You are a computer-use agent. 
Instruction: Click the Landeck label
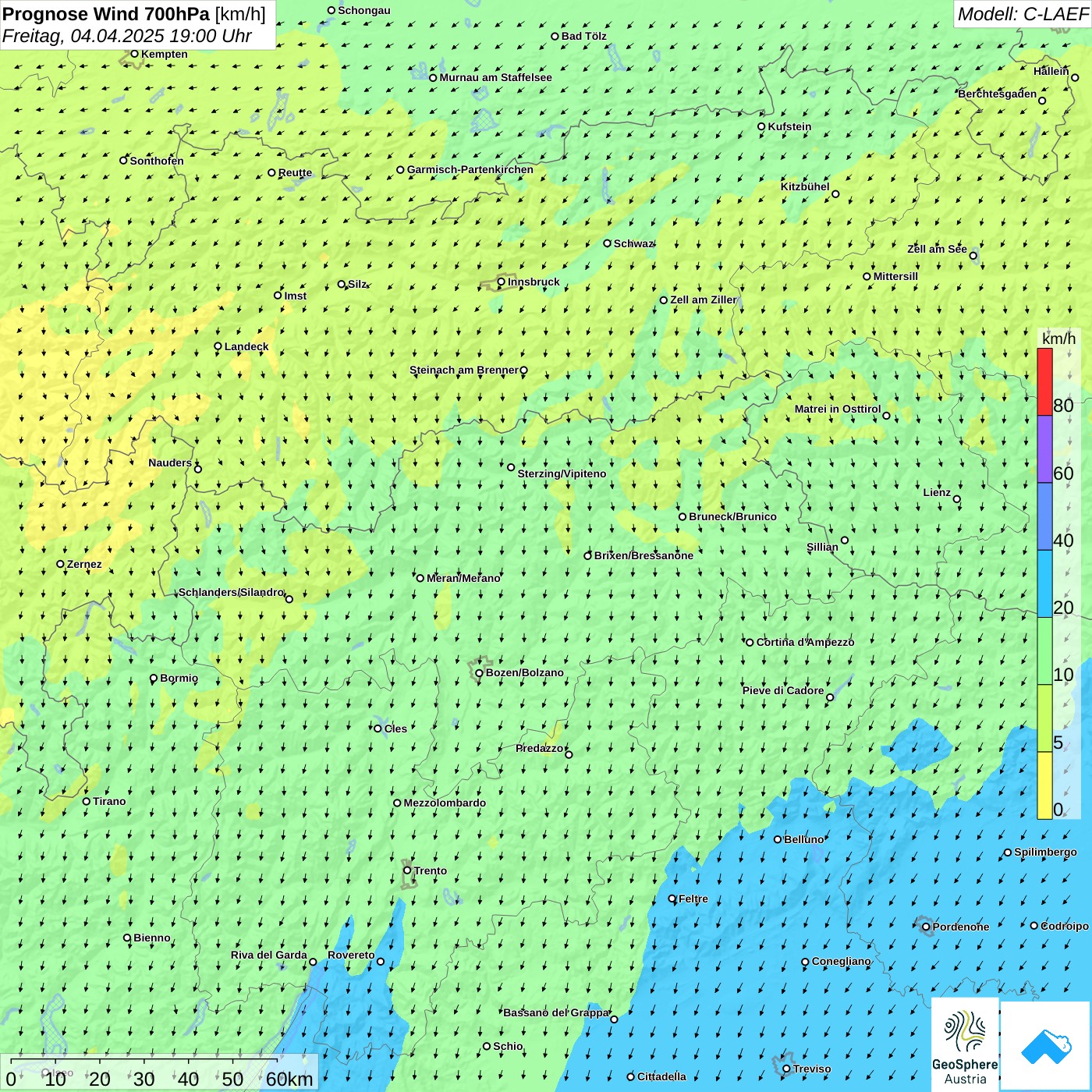click(x=246, y=346)
